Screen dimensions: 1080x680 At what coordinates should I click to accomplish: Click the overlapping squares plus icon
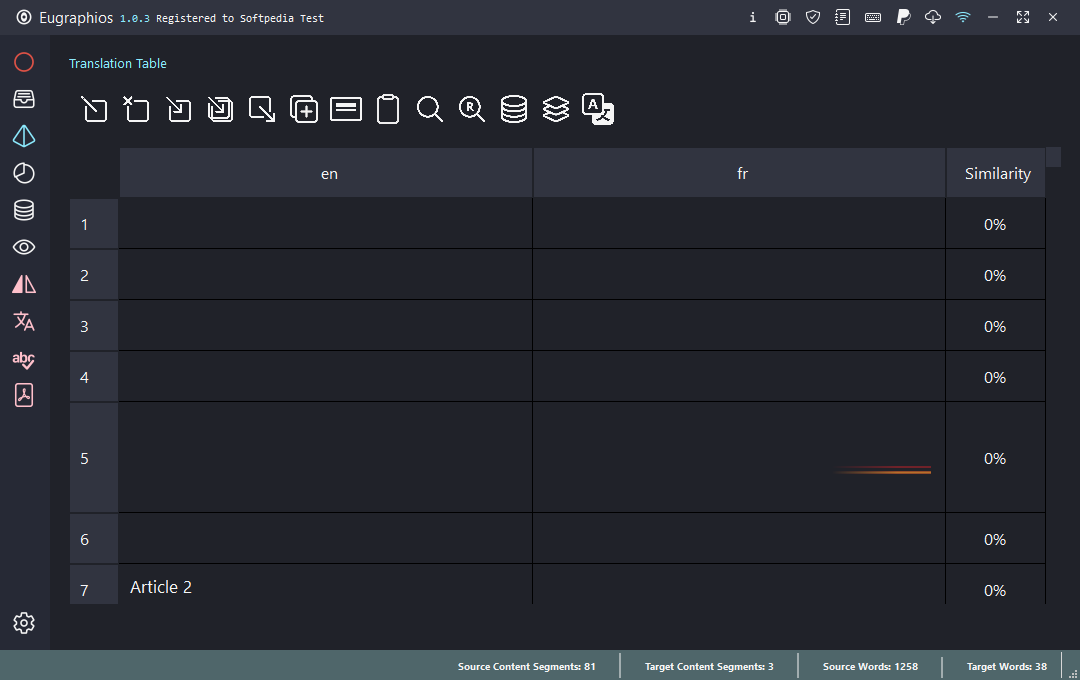click(304, 109)
